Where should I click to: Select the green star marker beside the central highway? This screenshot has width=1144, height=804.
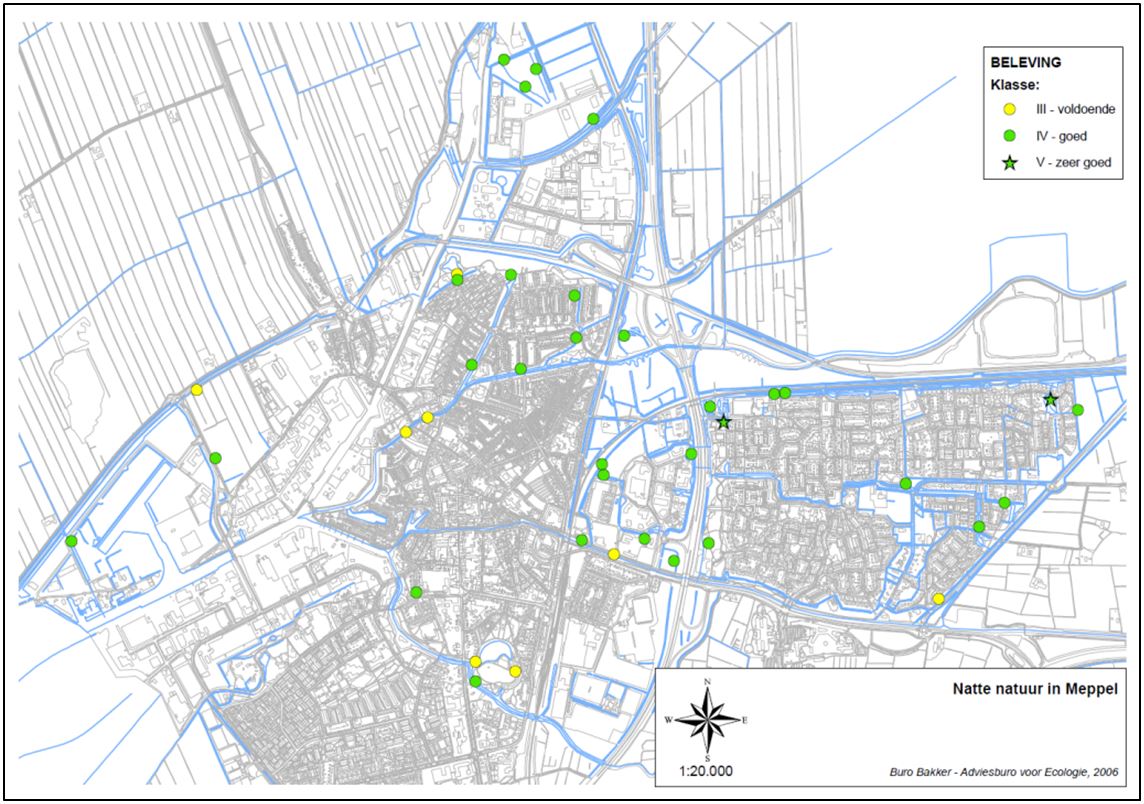point(724,423)
